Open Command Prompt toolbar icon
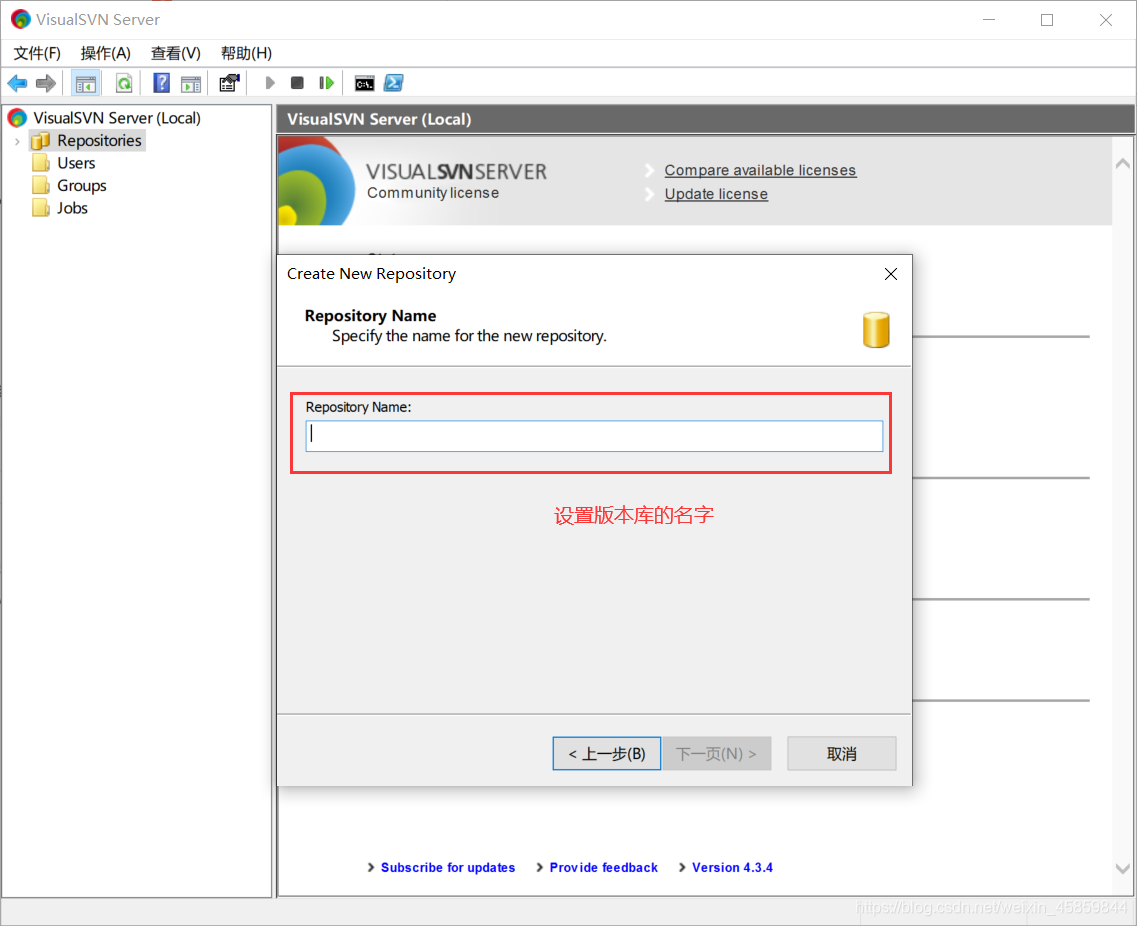The width and height of the screenshot is (1137, 926). 365,83
